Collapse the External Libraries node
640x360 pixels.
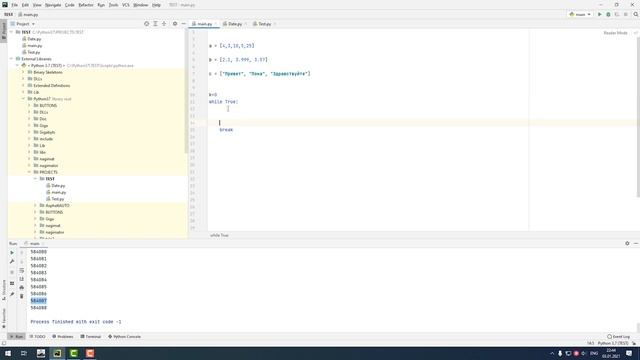point(12,59)
